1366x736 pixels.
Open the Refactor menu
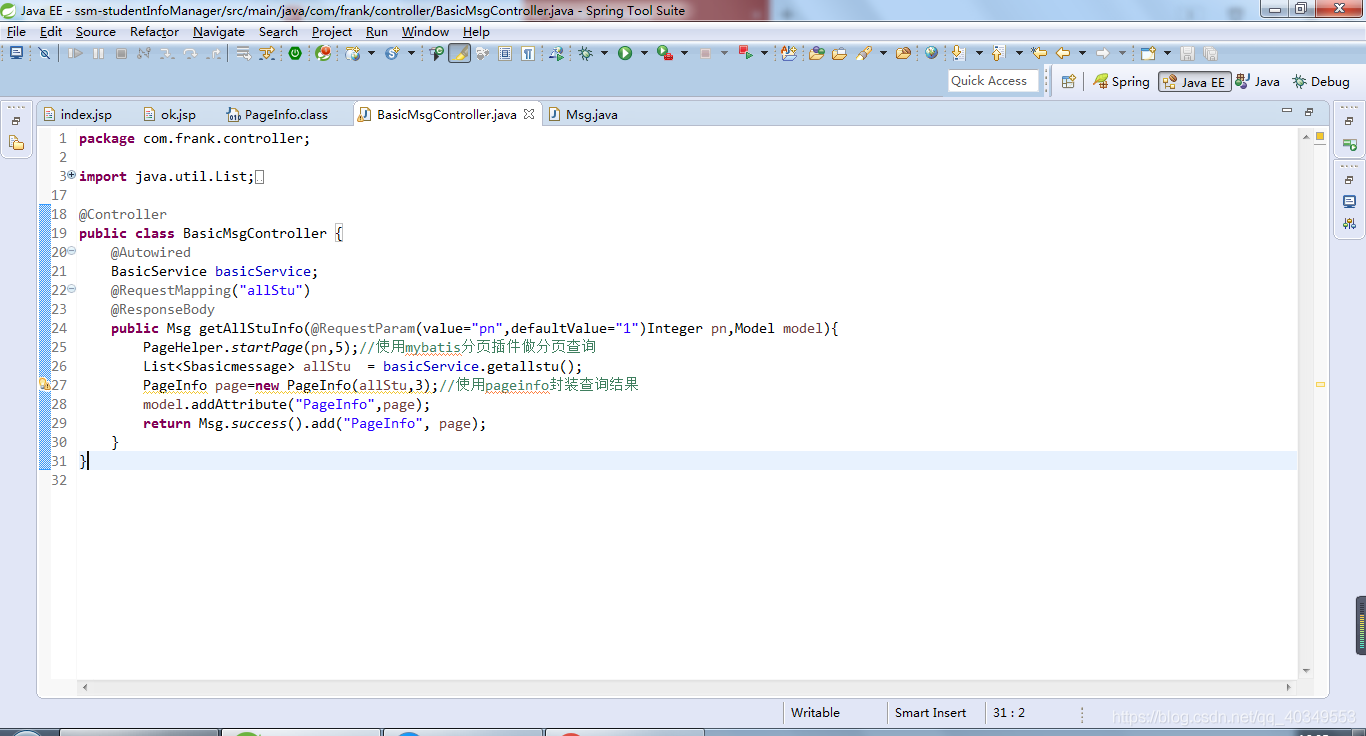click(x=154, y=31)
